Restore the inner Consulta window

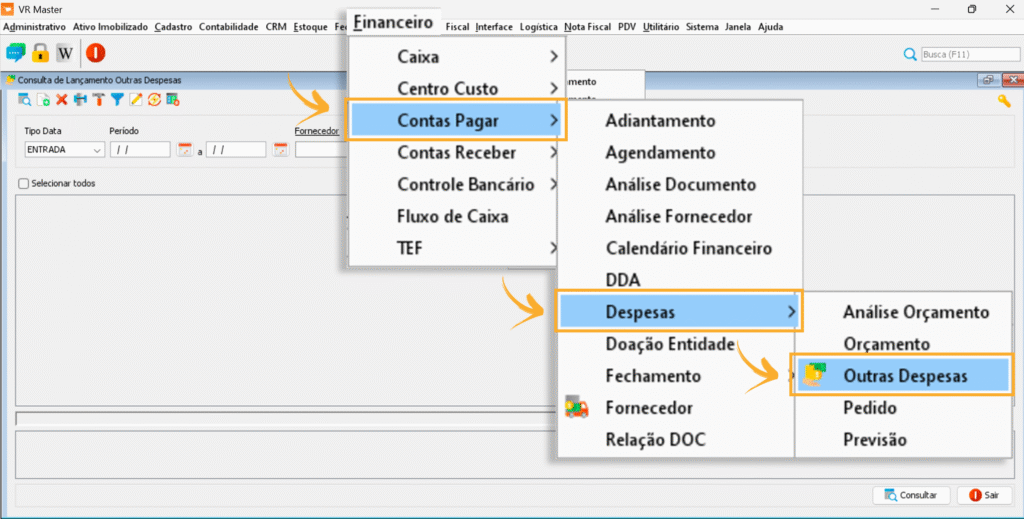pos(987,80)
